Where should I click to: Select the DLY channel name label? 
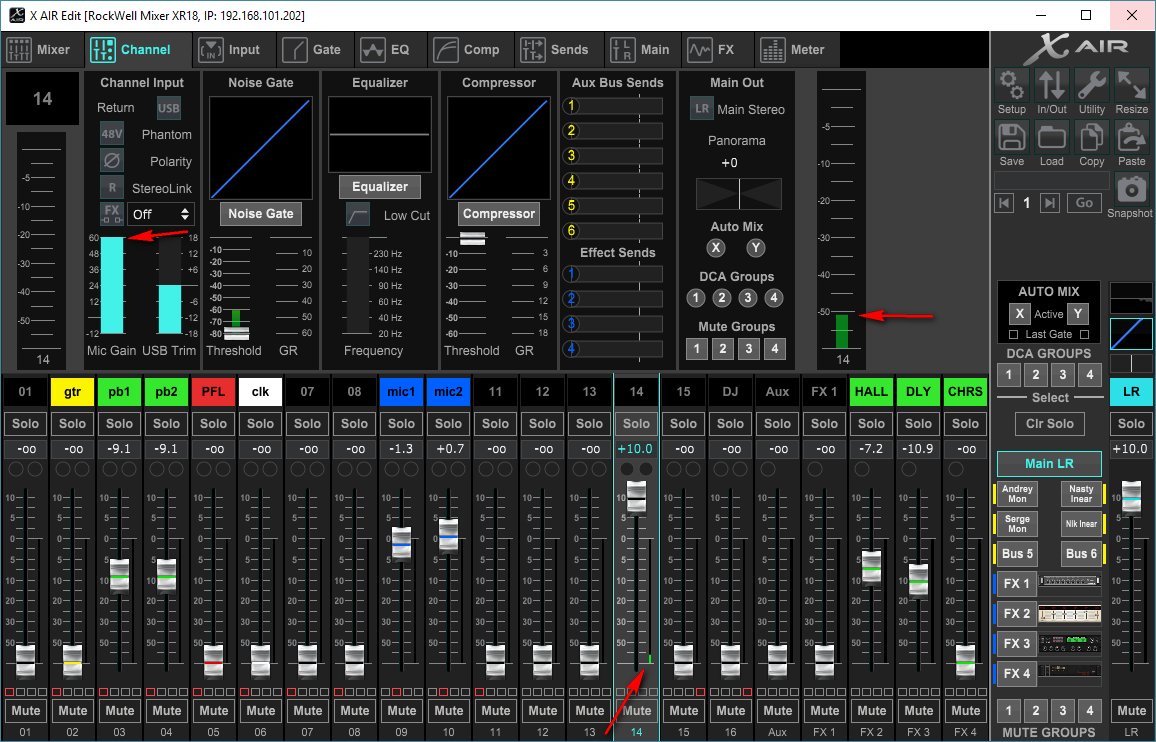918,392
